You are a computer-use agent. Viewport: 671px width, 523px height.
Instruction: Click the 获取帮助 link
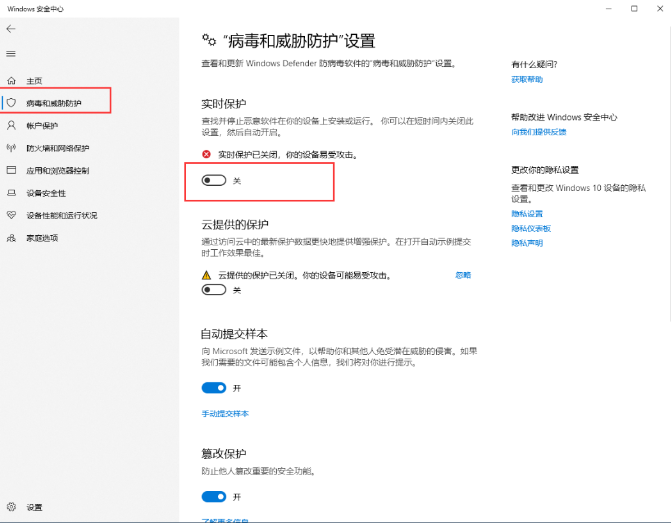pos(527,79)
